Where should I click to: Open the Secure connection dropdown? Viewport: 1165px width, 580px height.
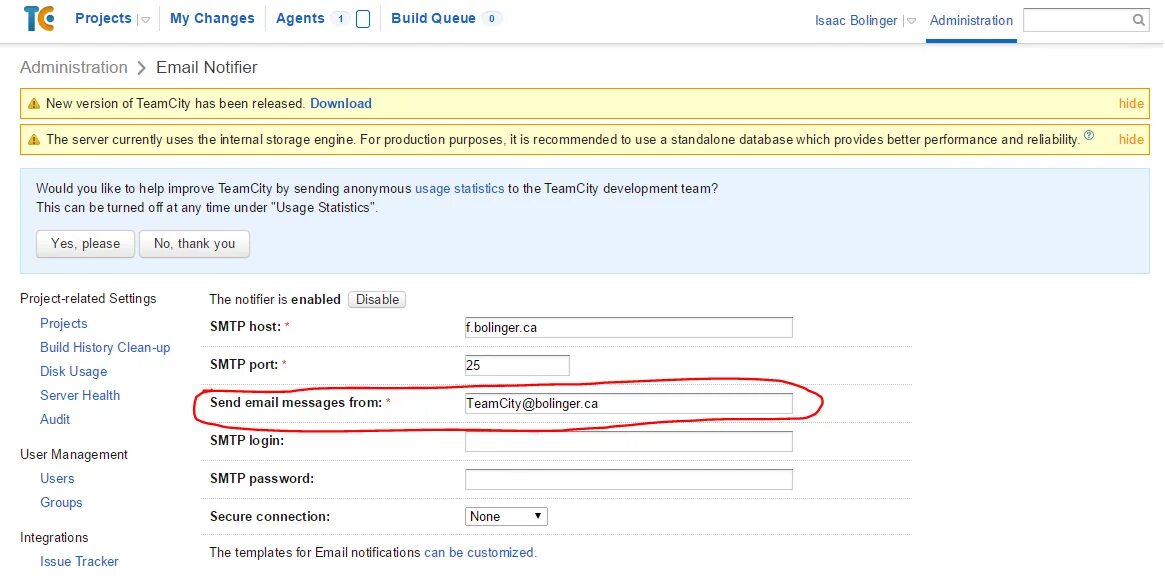pyautogui.click(x=506, y=517)
